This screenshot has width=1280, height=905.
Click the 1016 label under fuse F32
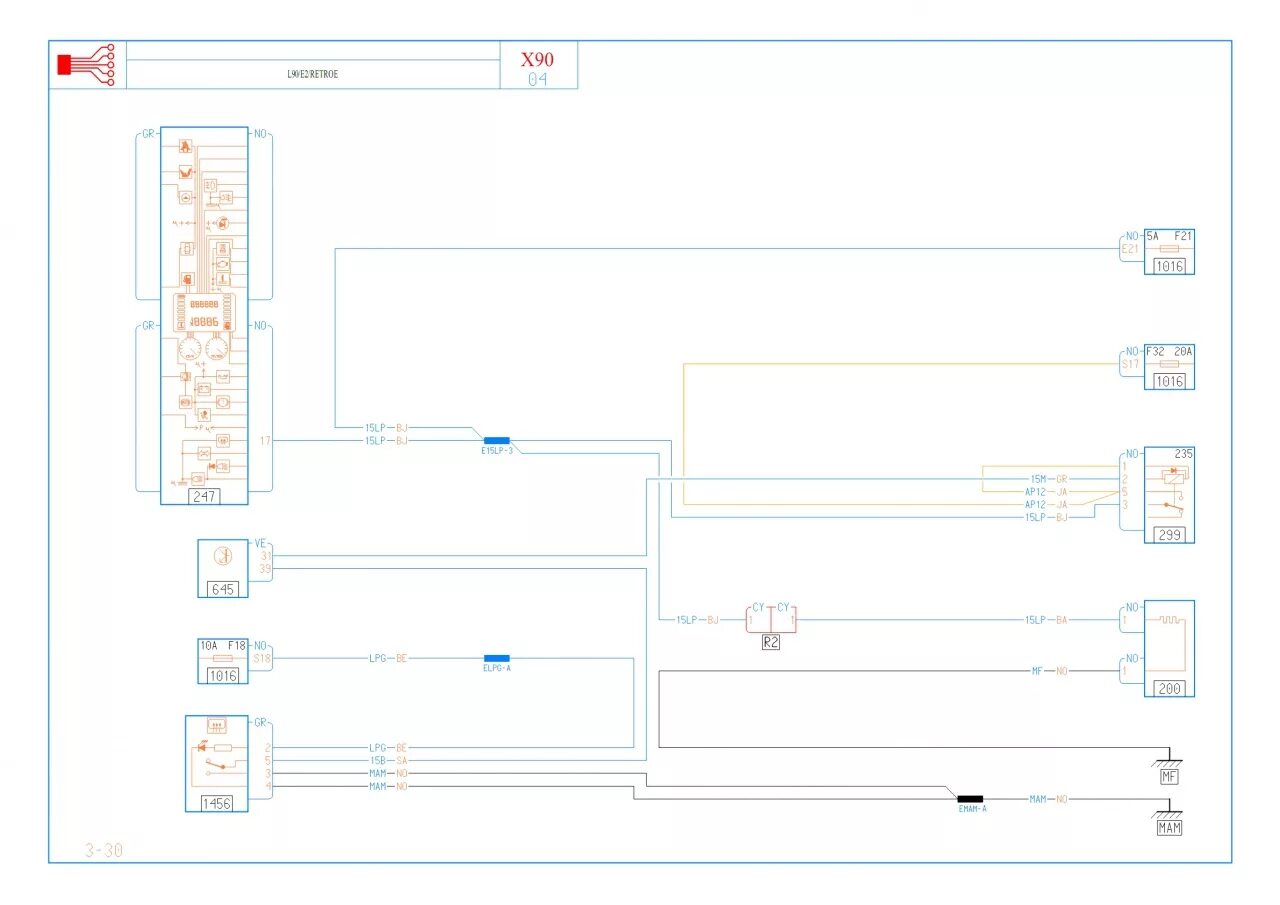click(1169, 382)
